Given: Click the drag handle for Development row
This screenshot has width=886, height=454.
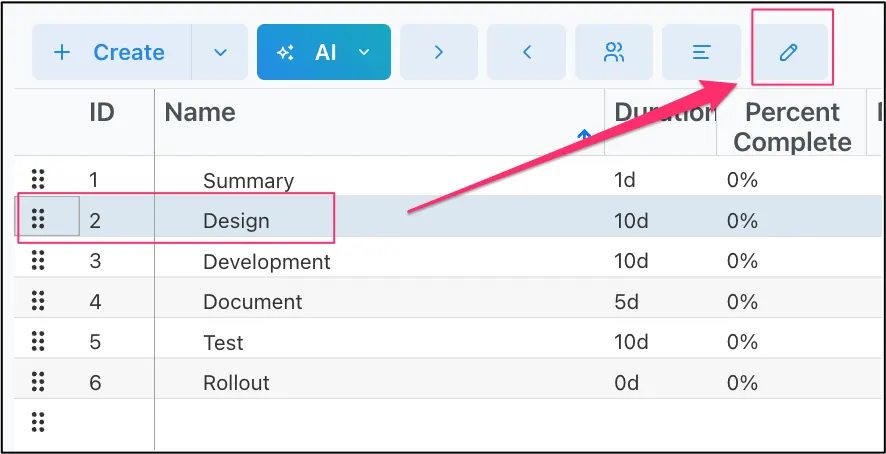Looking at the screenshot, I should coord(38,260).
